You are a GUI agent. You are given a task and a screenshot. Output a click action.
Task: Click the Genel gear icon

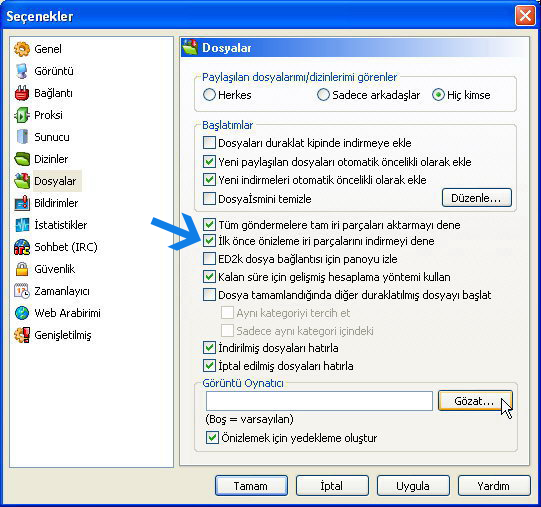(22, 49)
